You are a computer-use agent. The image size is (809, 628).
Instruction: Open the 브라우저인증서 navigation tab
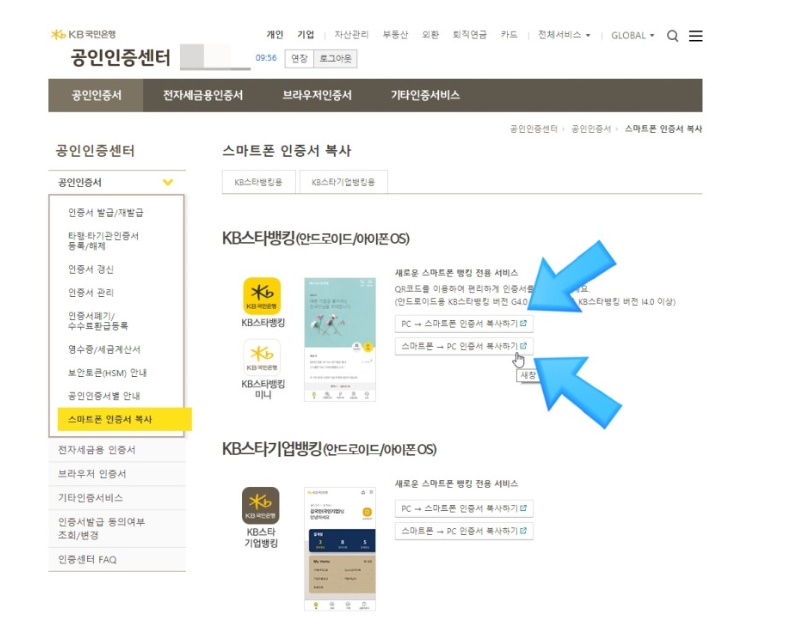317,95
